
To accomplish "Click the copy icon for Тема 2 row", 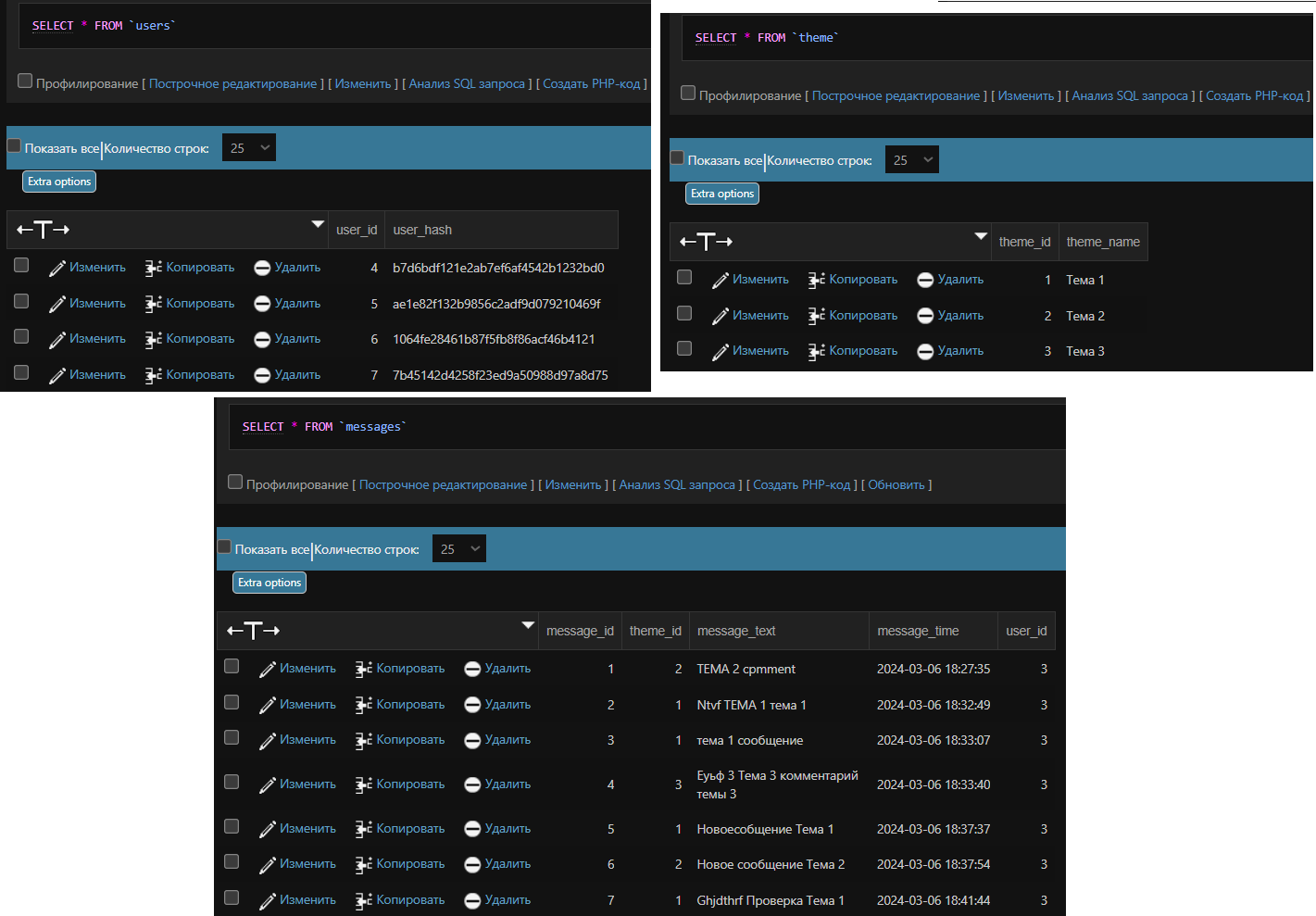I will pos(817,316).
